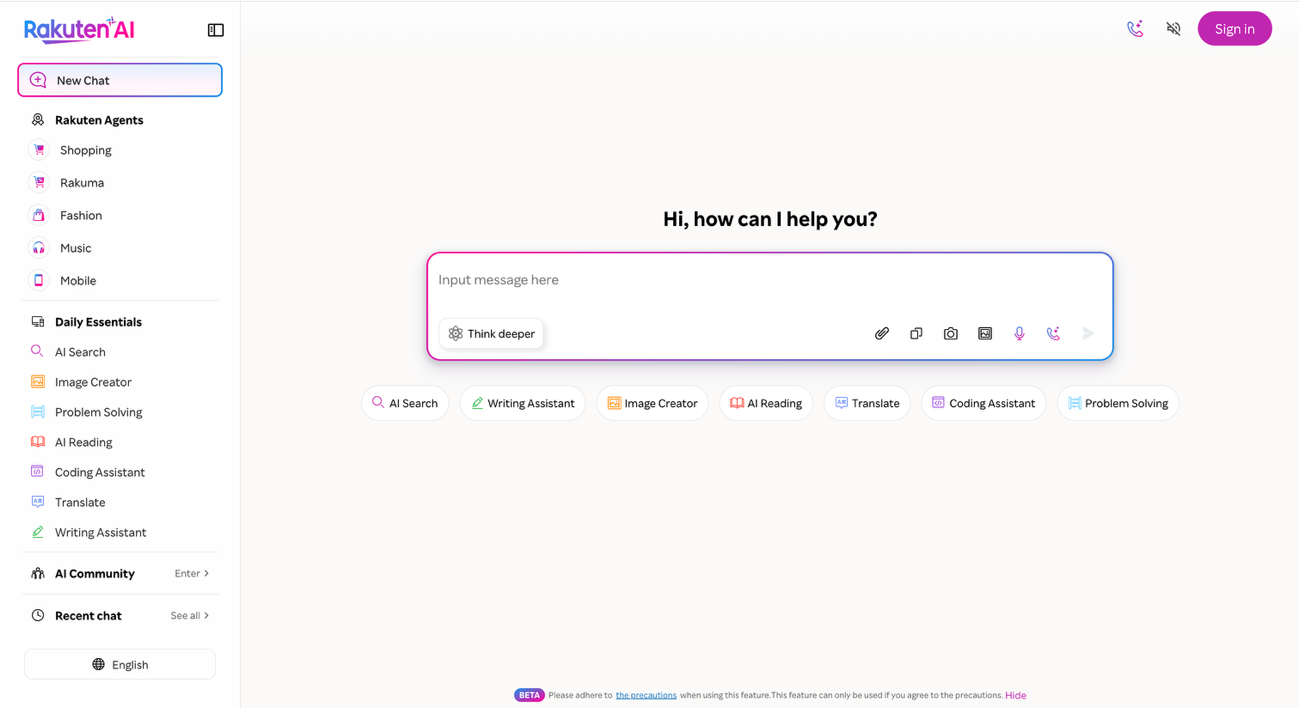Open AI Community via Enter chevron

coord(192,574)
